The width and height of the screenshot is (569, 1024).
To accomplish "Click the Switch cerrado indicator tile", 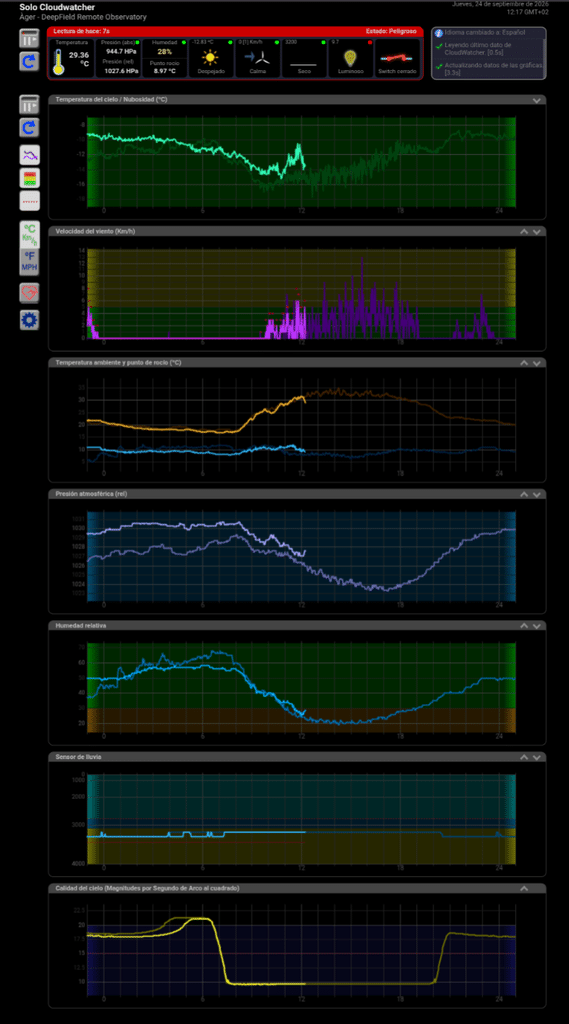I will [399, 58].
